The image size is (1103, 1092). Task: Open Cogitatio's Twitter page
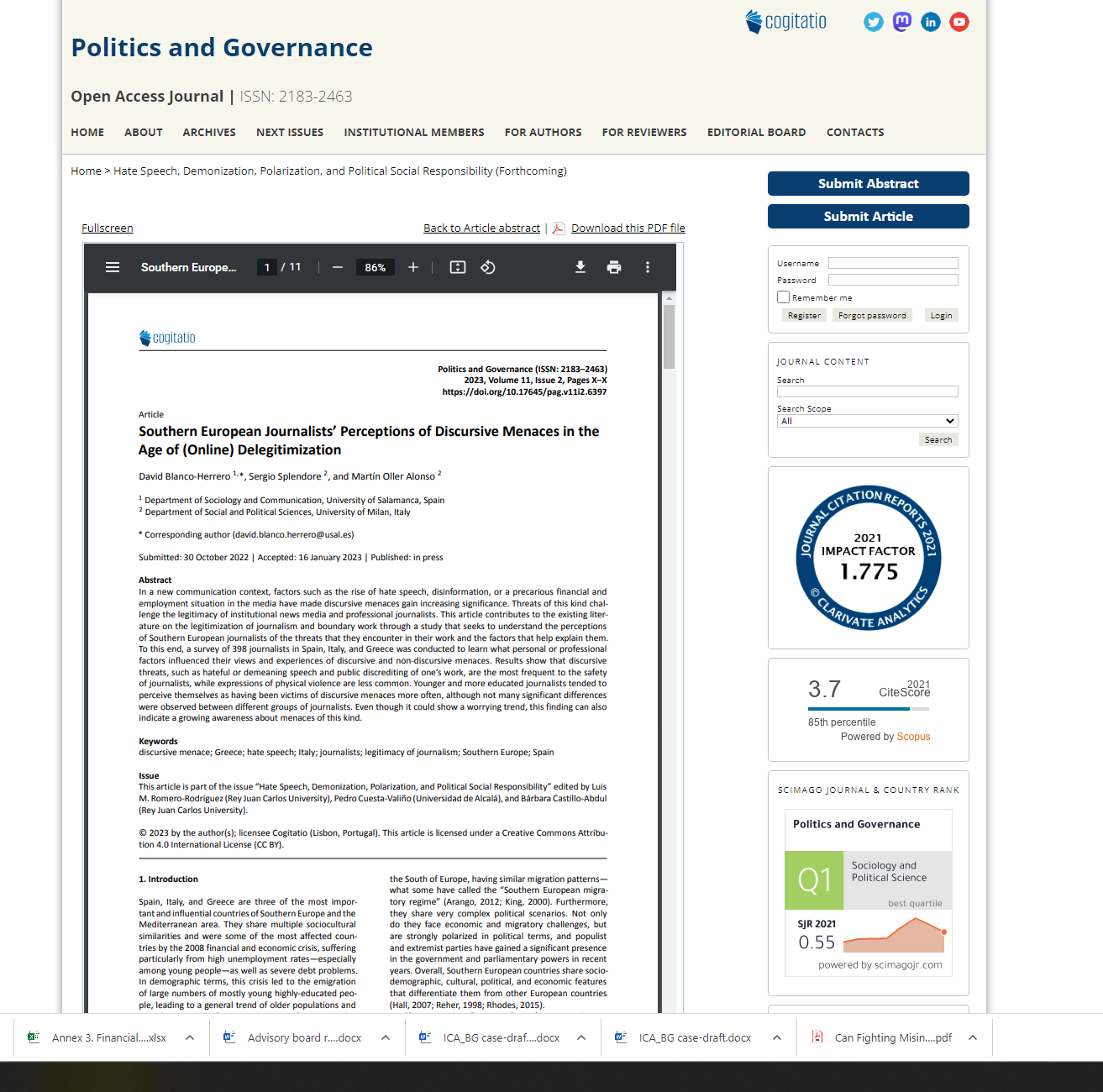point(874,22)
